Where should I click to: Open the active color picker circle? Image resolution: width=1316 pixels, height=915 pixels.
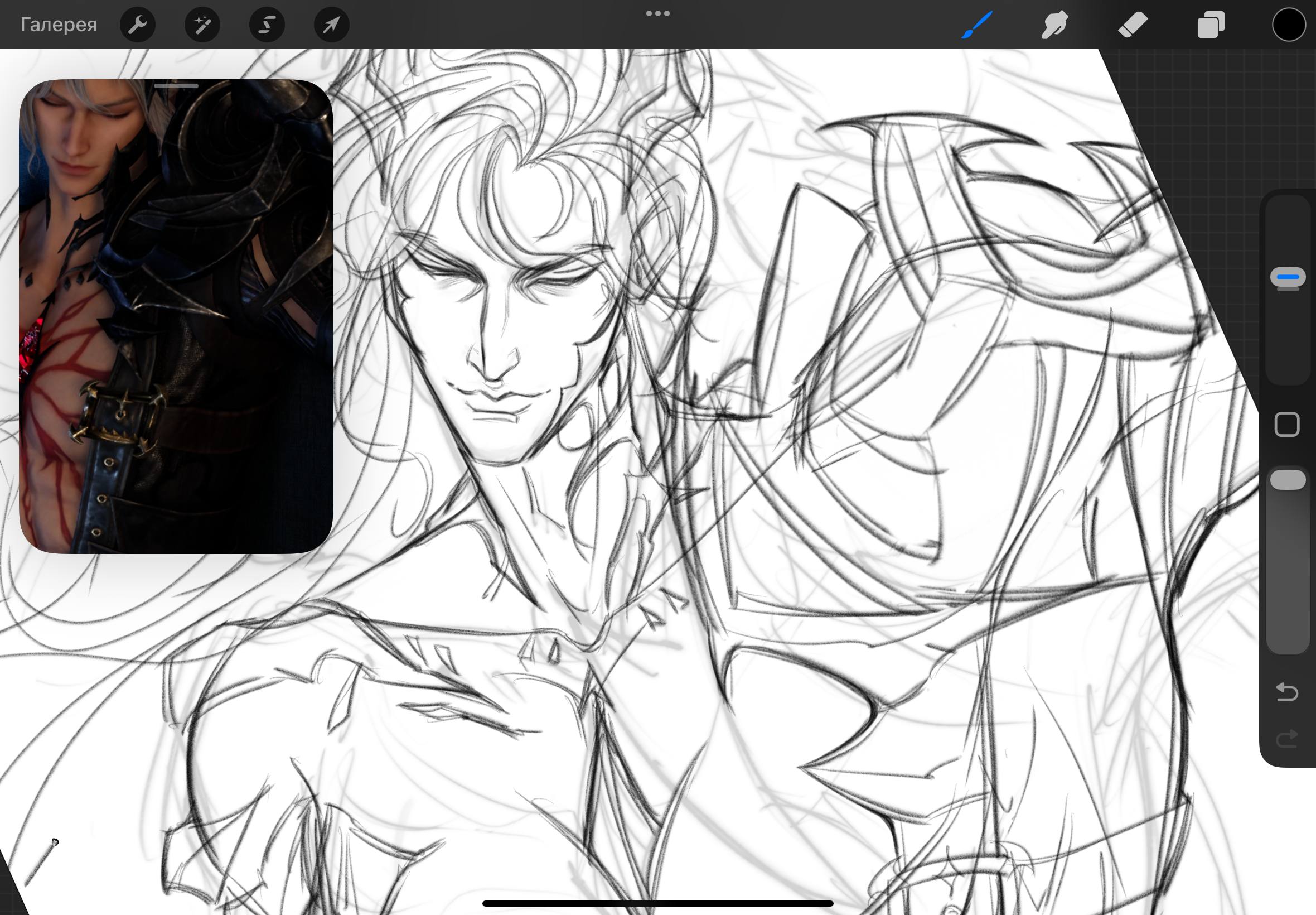tap(1289, 25)
